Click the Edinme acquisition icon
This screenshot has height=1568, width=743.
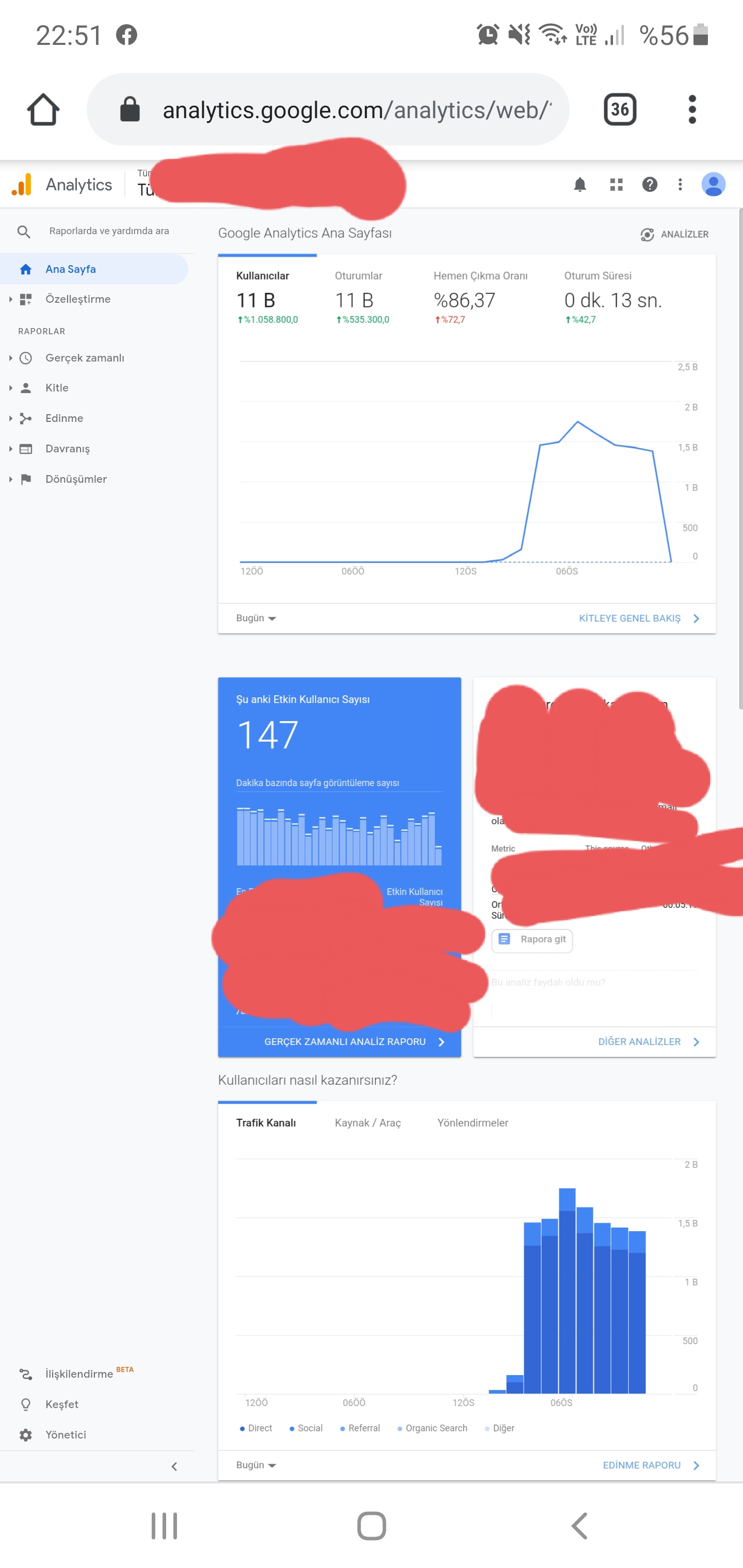26,418
